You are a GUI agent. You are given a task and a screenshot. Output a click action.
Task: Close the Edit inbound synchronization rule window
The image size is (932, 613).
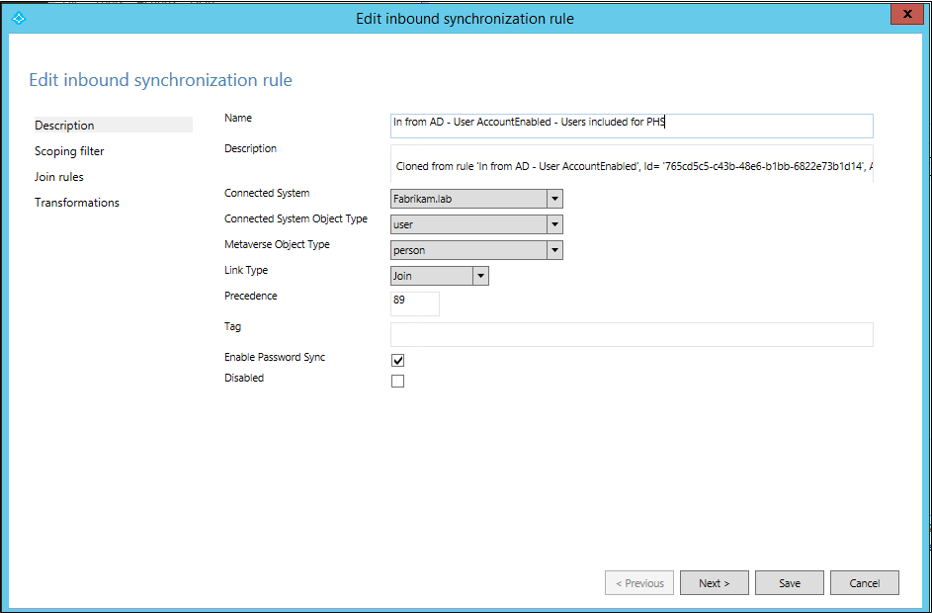click(x=905, y=16)
